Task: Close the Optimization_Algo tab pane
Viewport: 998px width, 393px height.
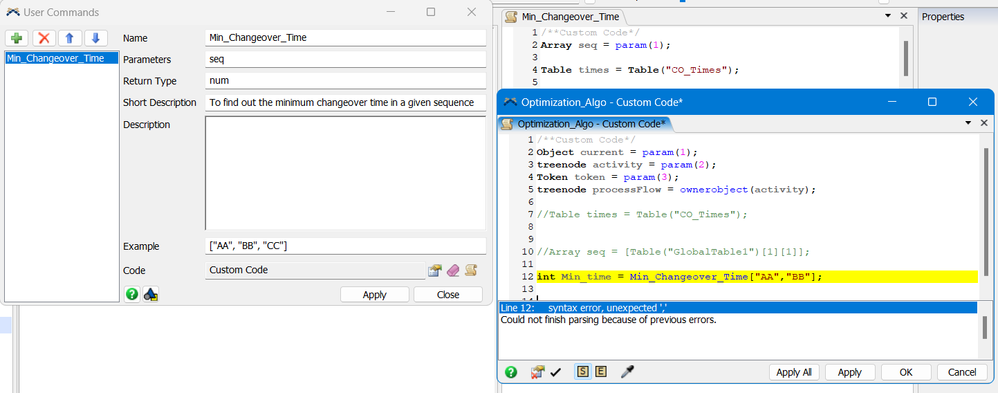Action: tap(984, 122)
